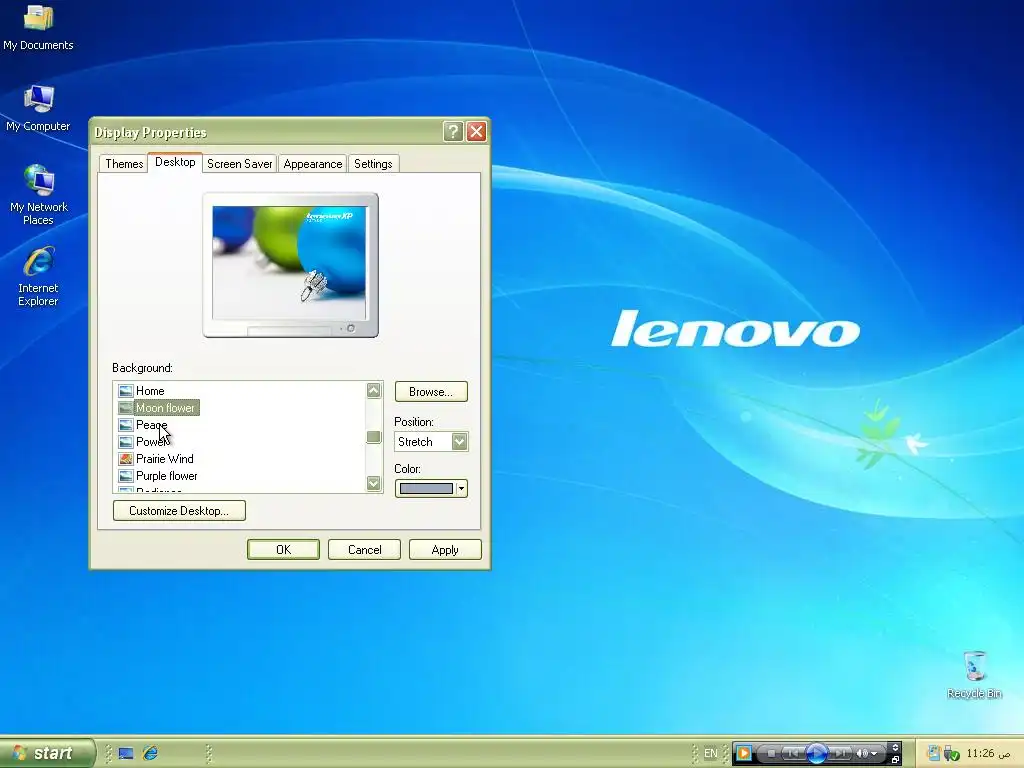This screenshot has width=1024, height=768.
Task: Cancel the Display Properties dialog
Action: coord(364,550)
